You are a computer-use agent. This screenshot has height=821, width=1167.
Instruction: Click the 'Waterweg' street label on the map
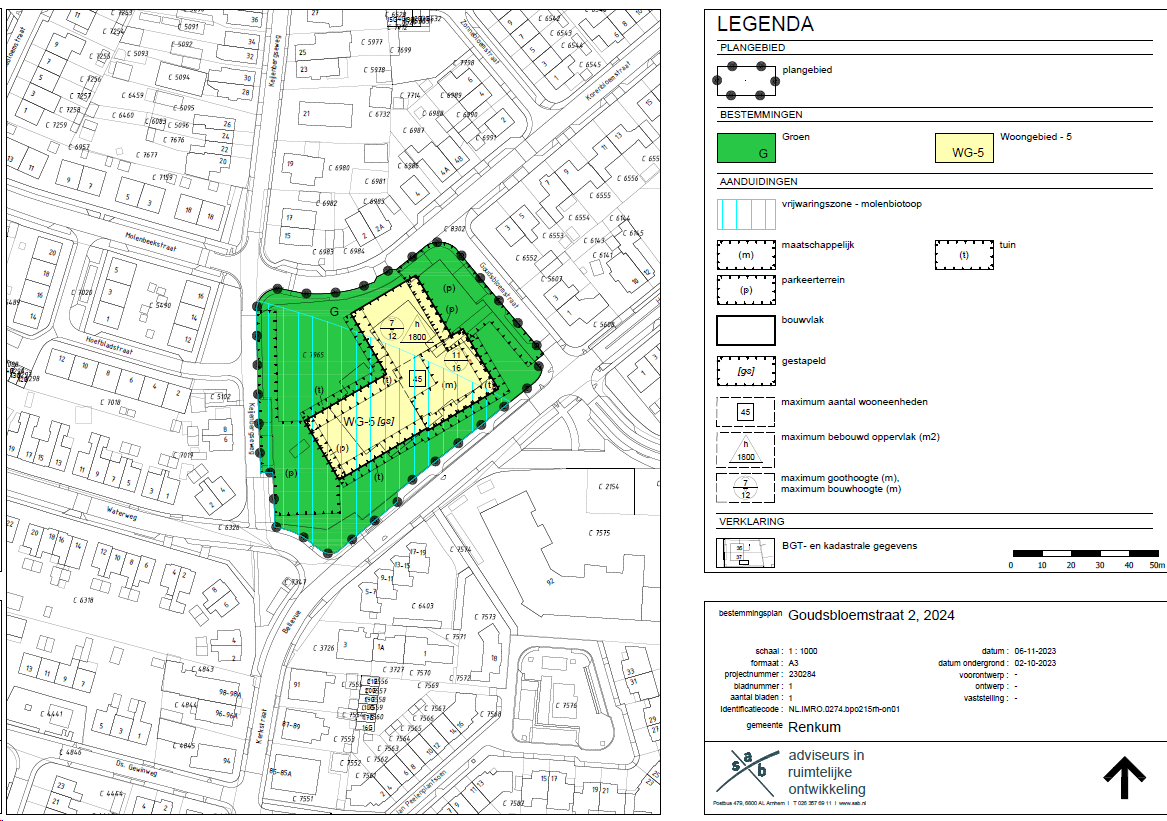coord(121,513)
